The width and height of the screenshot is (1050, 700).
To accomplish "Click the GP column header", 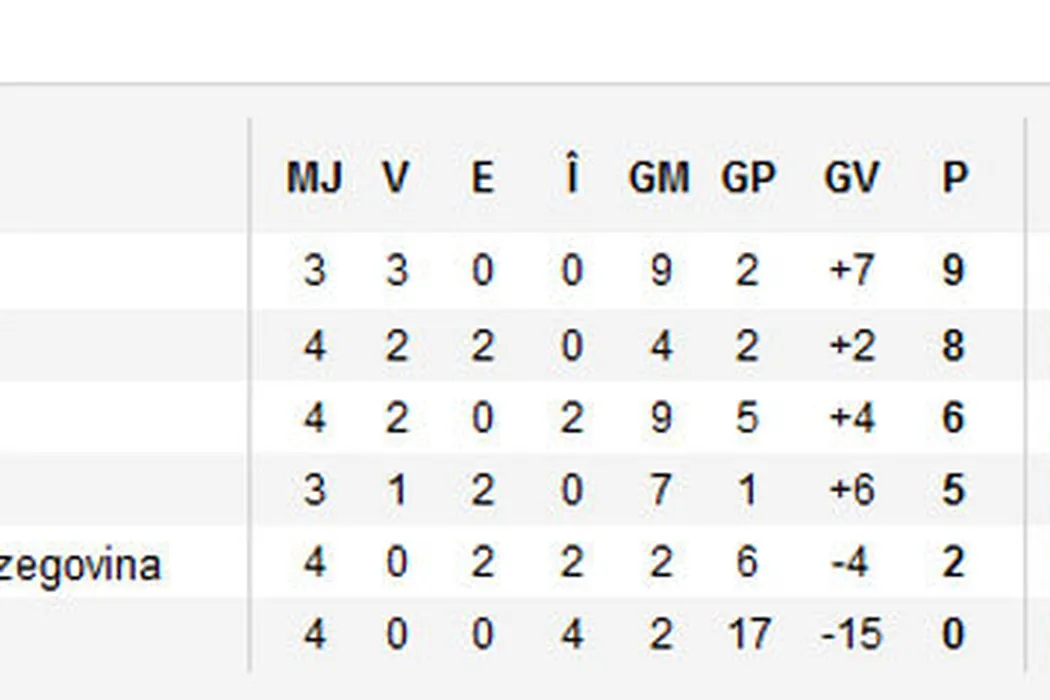I will tap(748, 178).
